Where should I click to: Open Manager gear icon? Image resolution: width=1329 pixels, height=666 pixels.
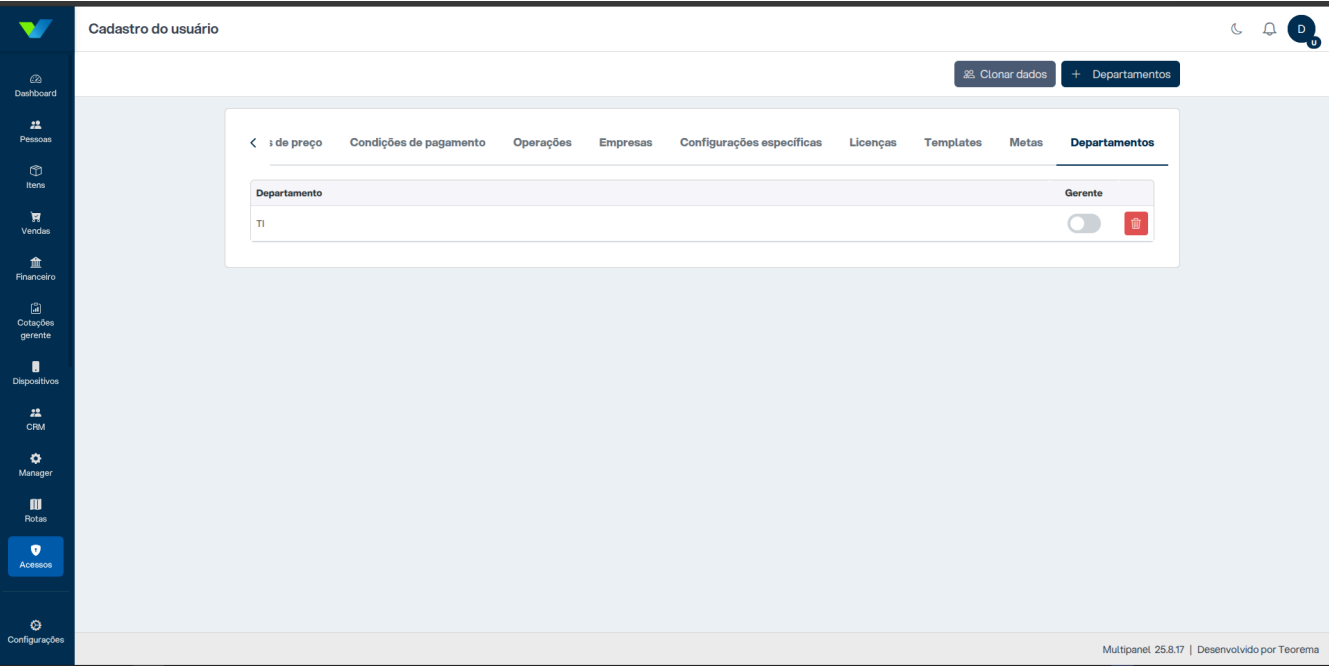(x=36, y=465)
